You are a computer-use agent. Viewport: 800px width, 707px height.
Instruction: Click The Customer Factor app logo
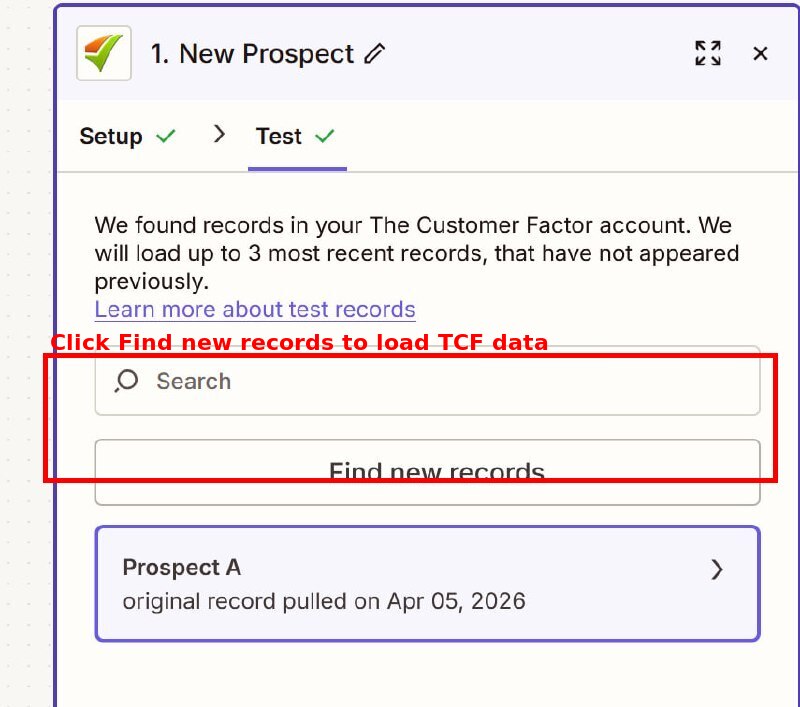[x=103, y=53]
